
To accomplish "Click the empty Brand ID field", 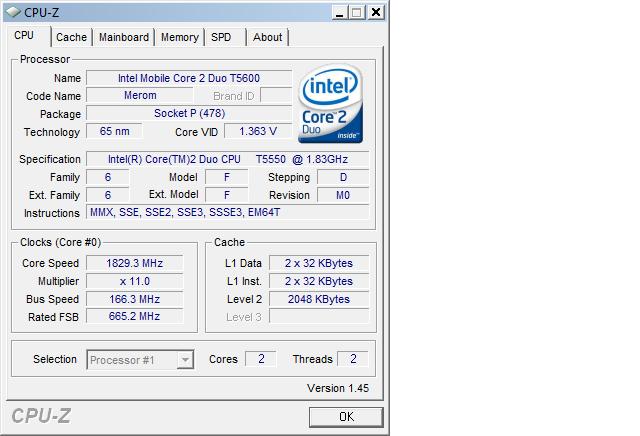I will 276,96.
